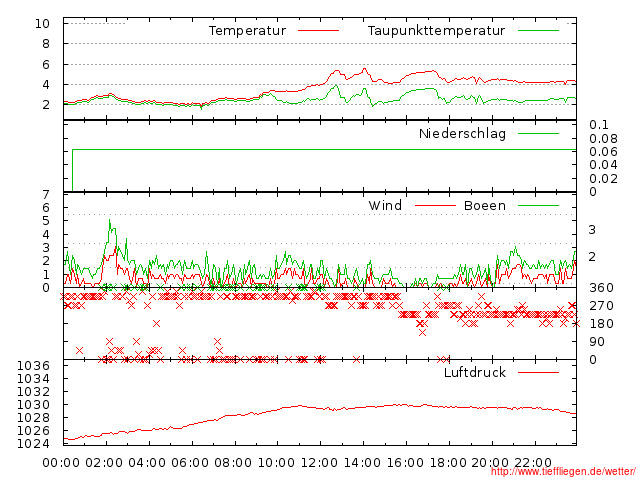Image resolution: width=640 pixels, height=480 pixels.
Task: Click the Boeen legend label
Action: pyautogui.click(x=485, y=205)
